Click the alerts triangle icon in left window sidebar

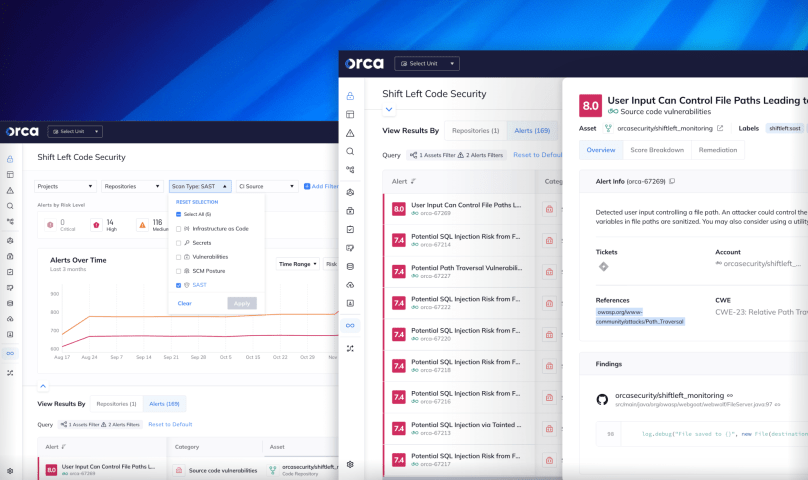(10, 190)
